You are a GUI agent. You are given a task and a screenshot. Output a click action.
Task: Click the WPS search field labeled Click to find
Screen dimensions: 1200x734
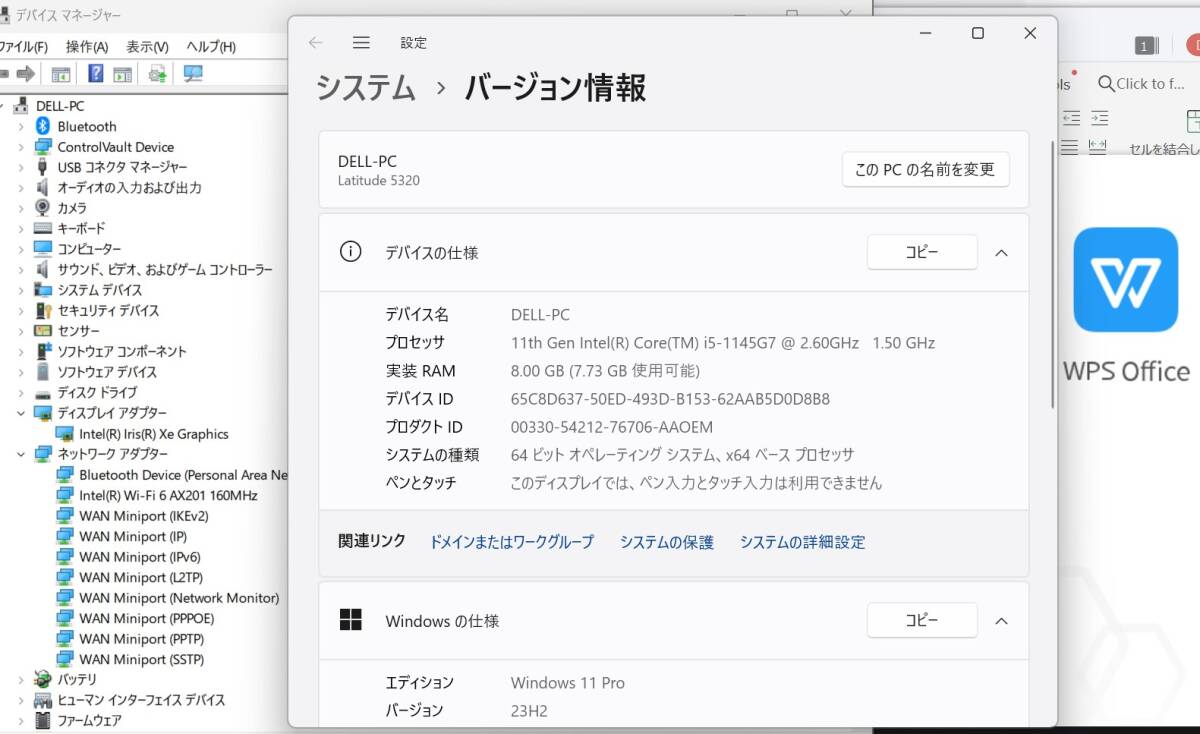coord(1143,83)
